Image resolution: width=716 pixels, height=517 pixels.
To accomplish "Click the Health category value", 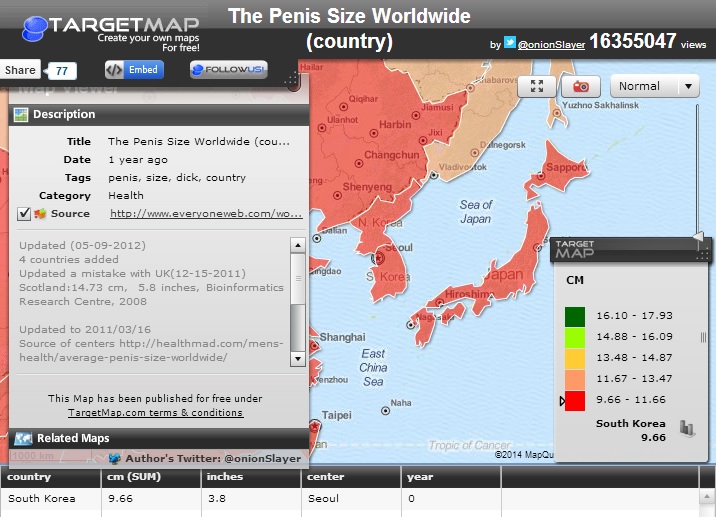I will (x=126, y=195).
